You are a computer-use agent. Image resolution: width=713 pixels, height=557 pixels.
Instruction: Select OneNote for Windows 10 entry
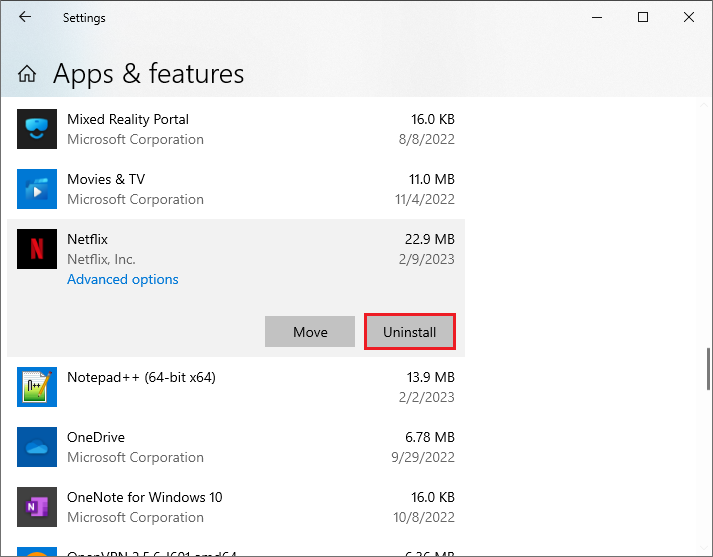[145, 497]
